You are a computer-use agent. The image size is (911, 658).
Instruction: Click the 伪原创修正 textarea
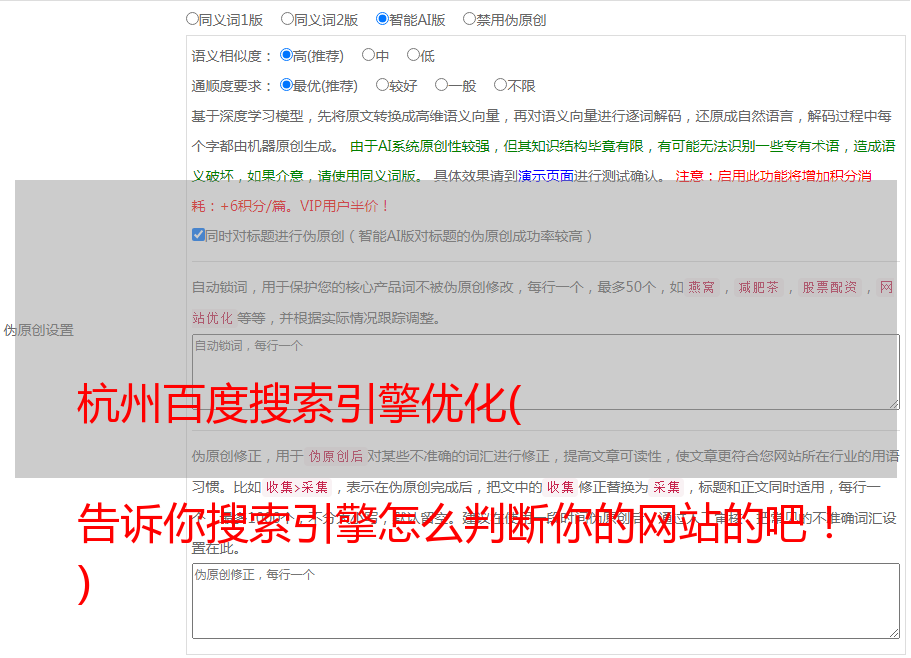tap(546, 601)
